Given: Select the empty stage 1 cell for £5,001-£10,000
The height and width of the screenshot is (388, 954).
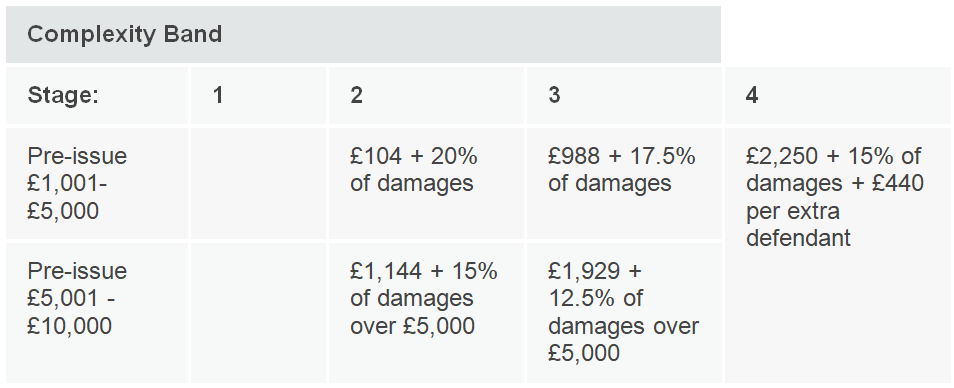Looking at the screenshot, I should 259,313.
